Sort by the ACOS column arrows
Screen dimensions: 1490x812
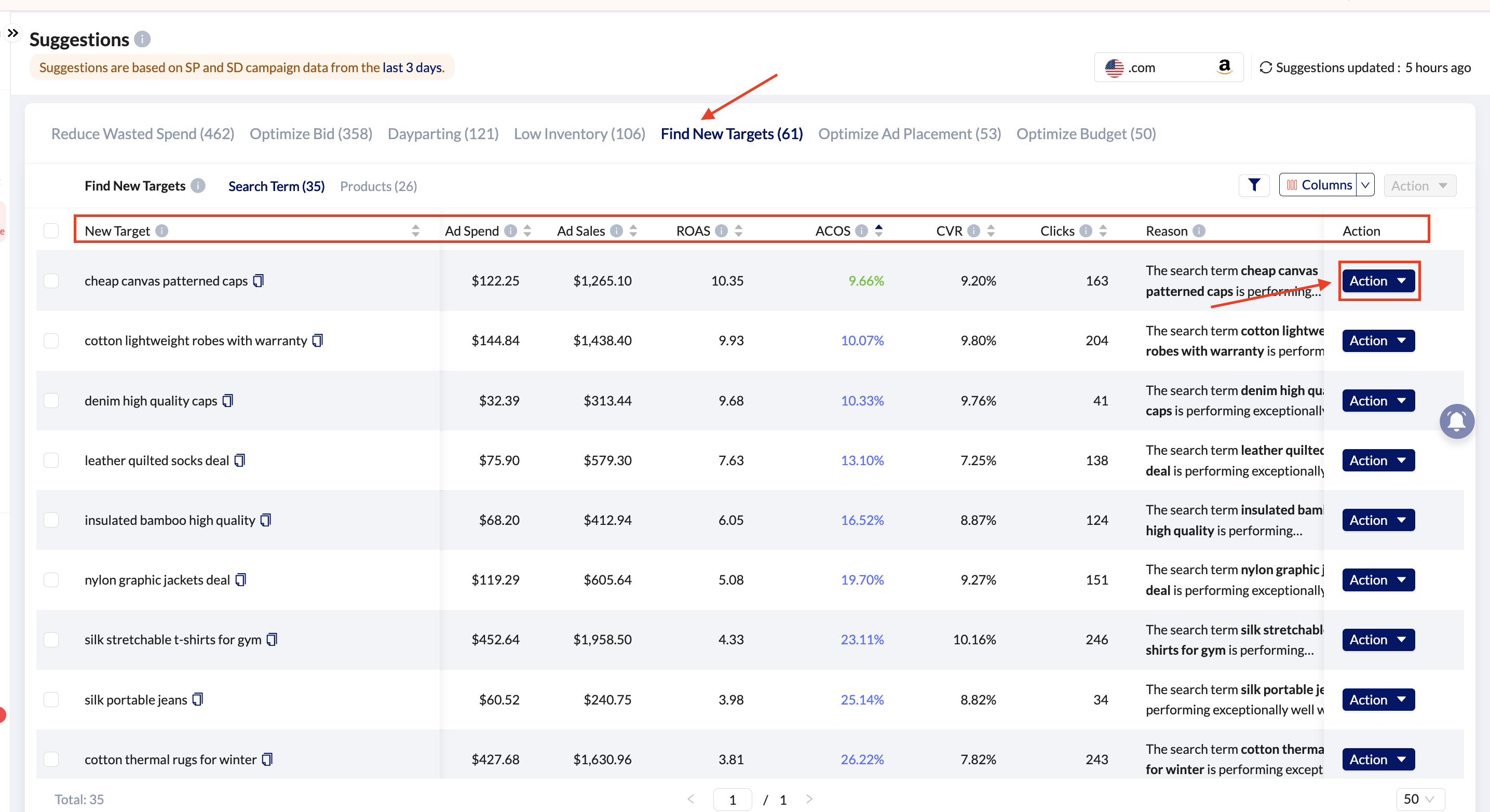[878, 230]
